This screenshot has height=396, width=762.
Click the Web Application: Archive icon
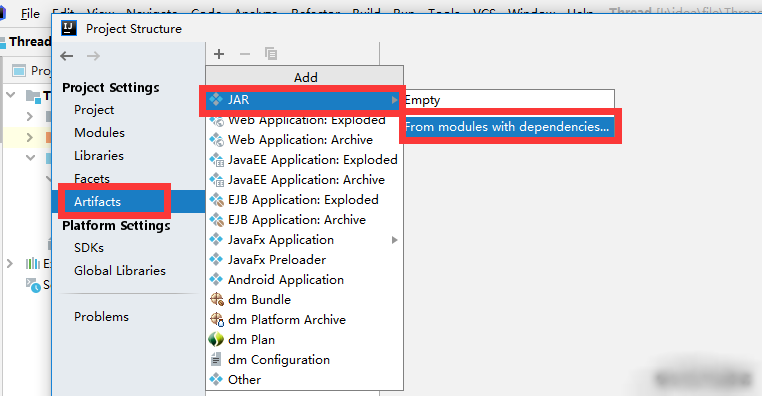tap(216, 140)
